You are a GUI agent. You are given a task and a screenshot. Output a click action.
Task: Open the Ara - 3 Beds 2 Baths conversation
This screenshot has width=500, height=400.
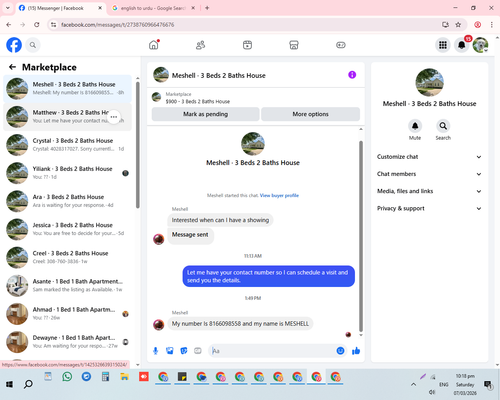(x=67, y=201)
